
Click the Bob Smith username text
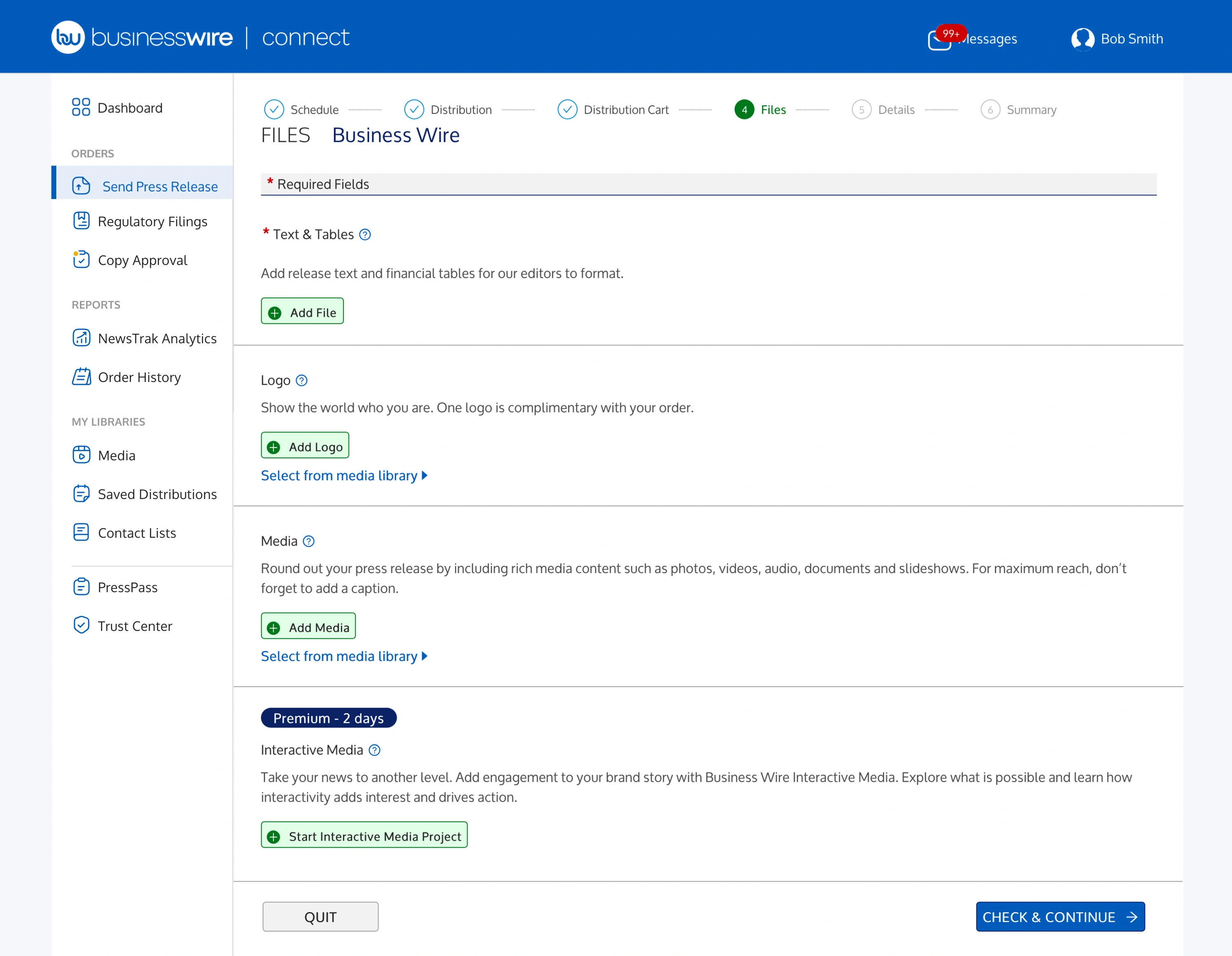(x=1131, y=39)
